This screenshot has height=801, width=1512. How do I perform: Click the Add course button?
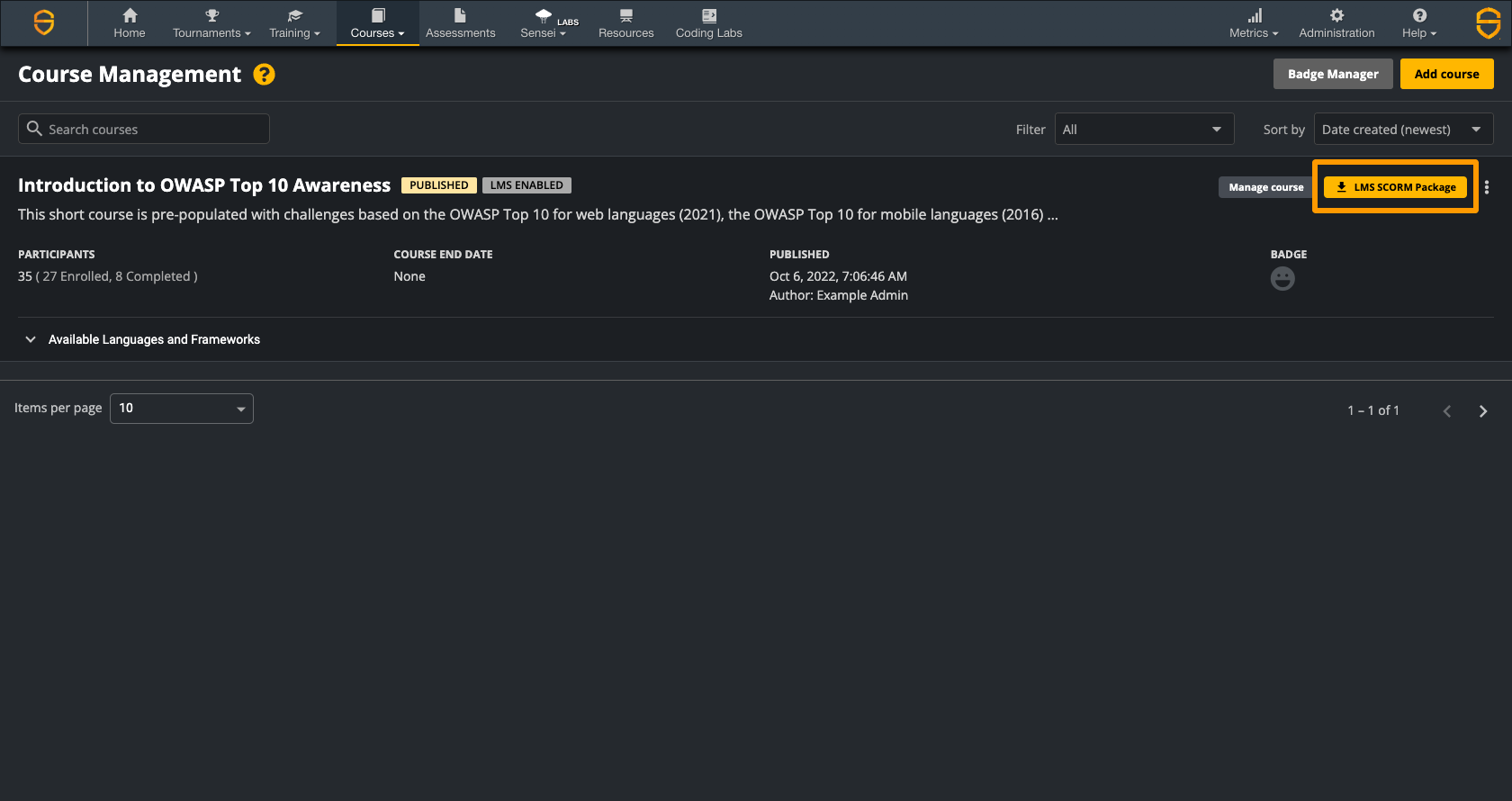tap(1446, 74)
